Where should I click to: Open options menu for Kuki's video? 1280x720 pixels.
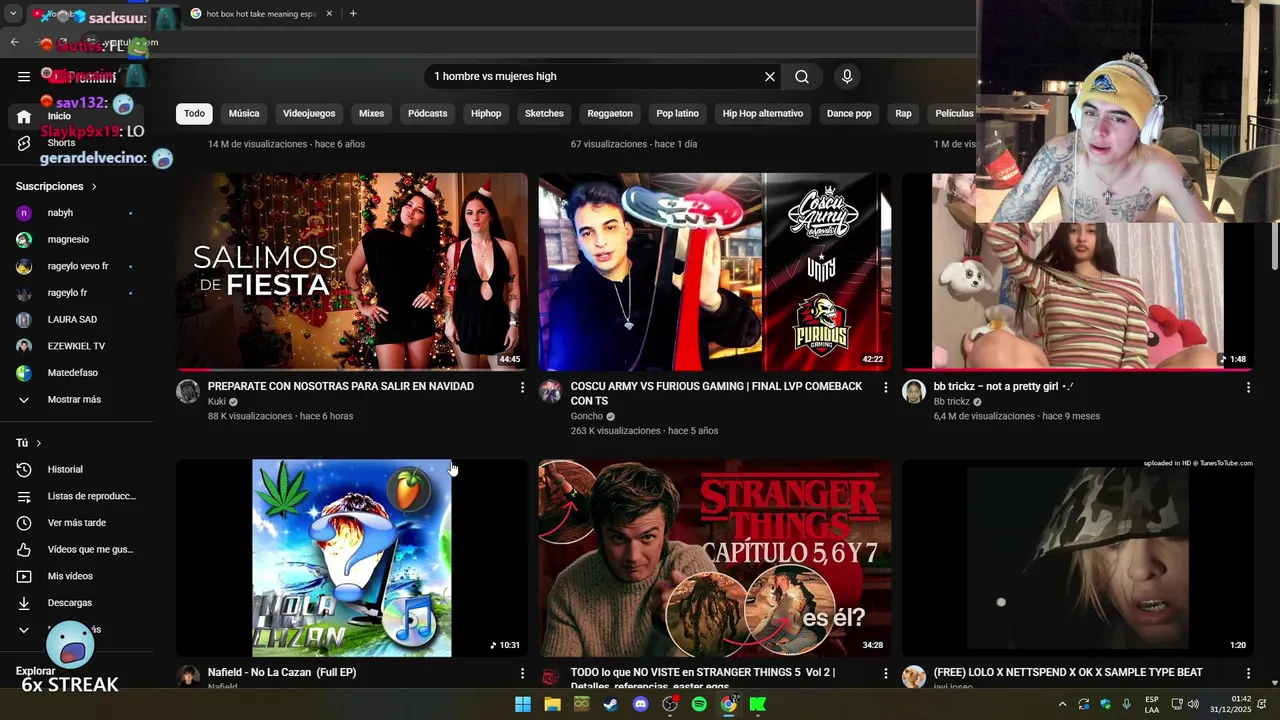[522, 387]
